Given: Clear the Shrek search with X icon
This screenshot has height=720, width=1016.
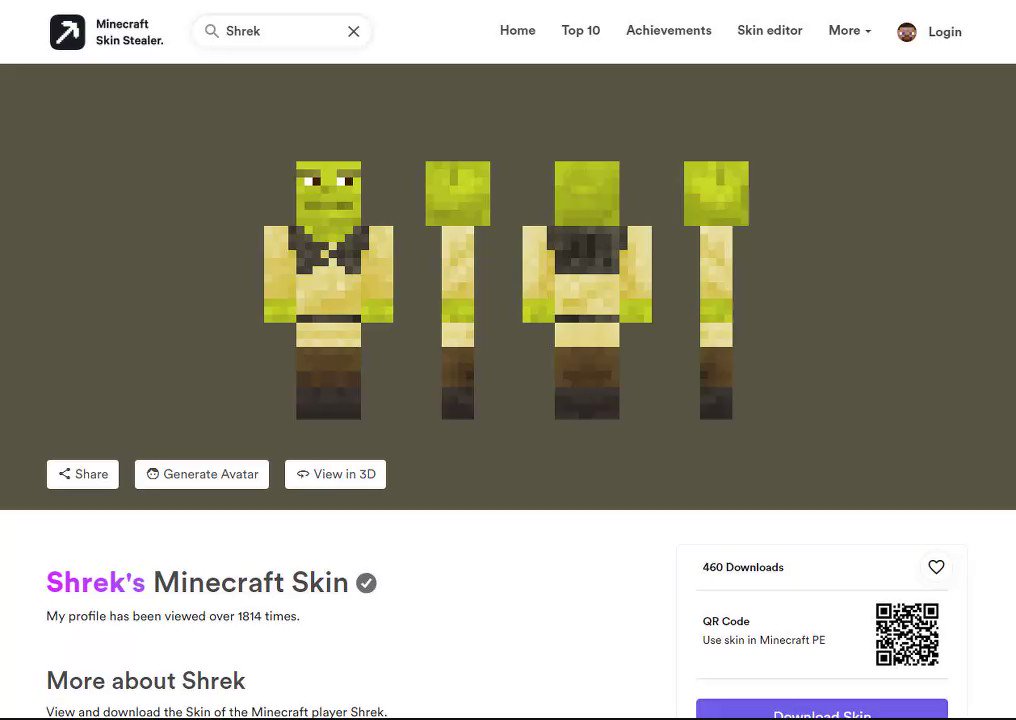Looking at the screenshot, I should (354, 31).
